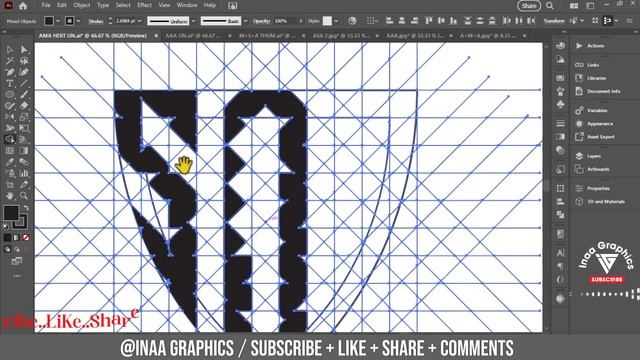Expand the Stroke color dropdown
The image size is (640, 360).
(x=78, y=21)
